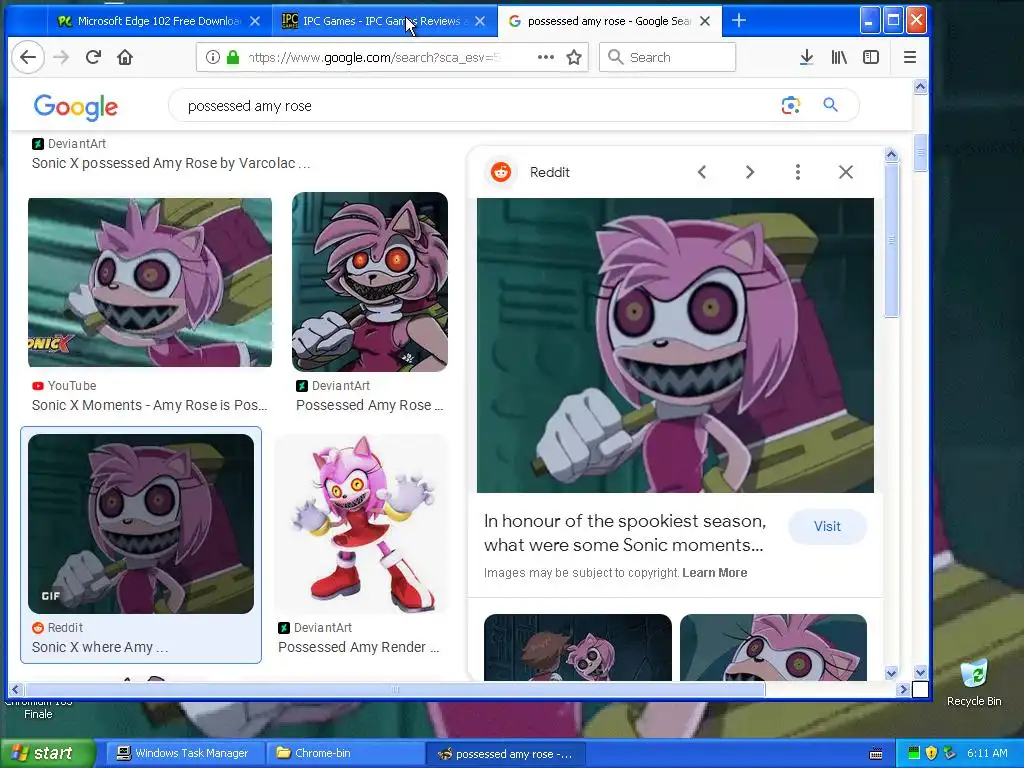The width and height of the screenshot is (1024, 768).
Task: Open more options in the preview panel
Action: point(797,172)
